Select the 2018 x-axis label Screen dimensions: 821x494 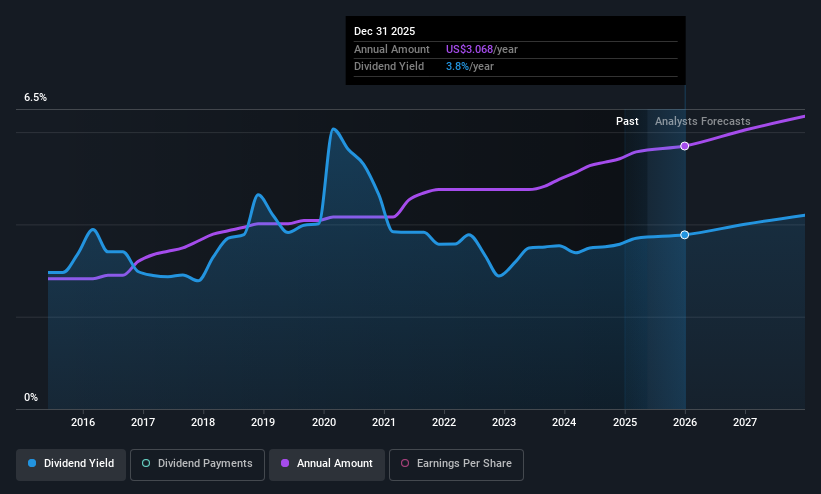pyautogui.click(x=203, y=422)
